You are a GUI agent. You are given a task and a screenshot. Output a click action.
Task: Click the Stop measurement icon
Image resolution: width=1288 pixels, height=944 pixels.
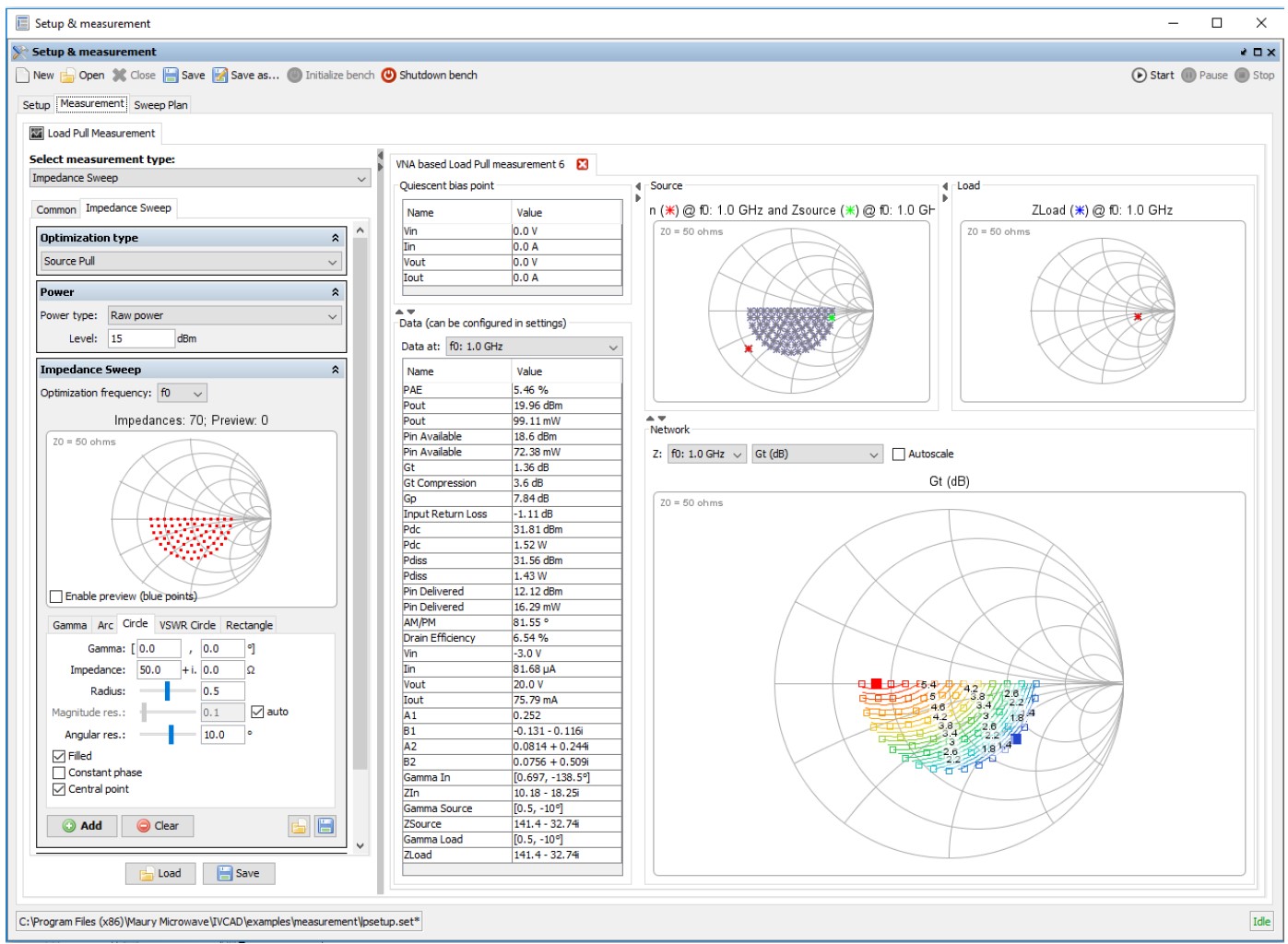(x=1243, y=76)
